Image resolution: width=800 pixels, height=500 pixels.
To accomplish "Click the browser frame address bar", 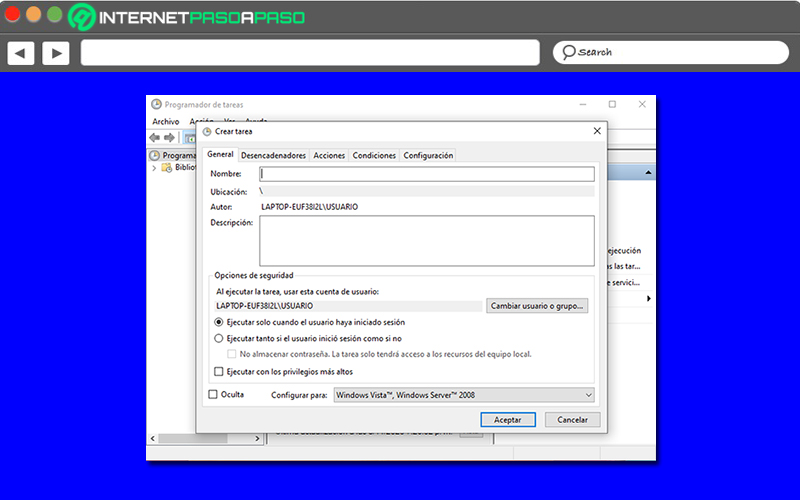I will click(x=310, y=53).
